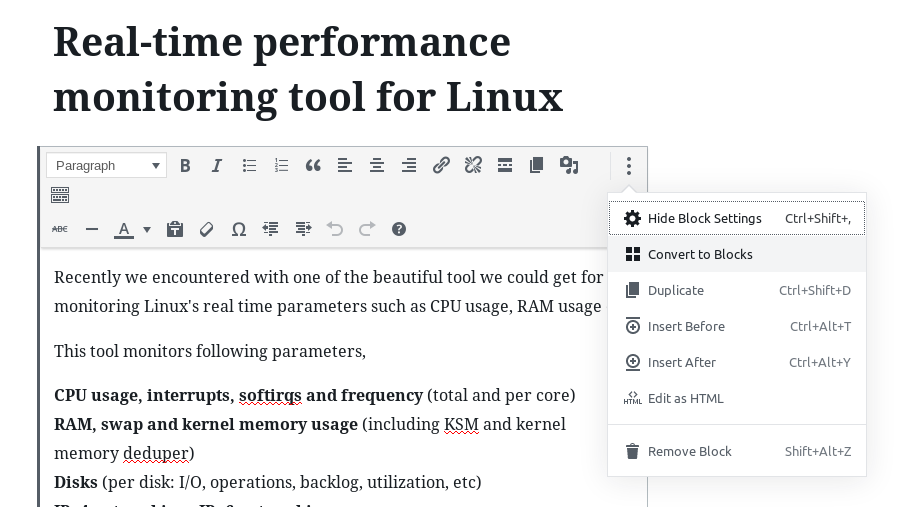Open the Paragraph format dropdown

click(106, 166)
